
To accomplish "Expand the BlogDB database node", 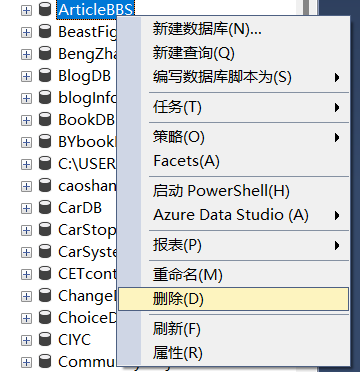I will (26, 77).
